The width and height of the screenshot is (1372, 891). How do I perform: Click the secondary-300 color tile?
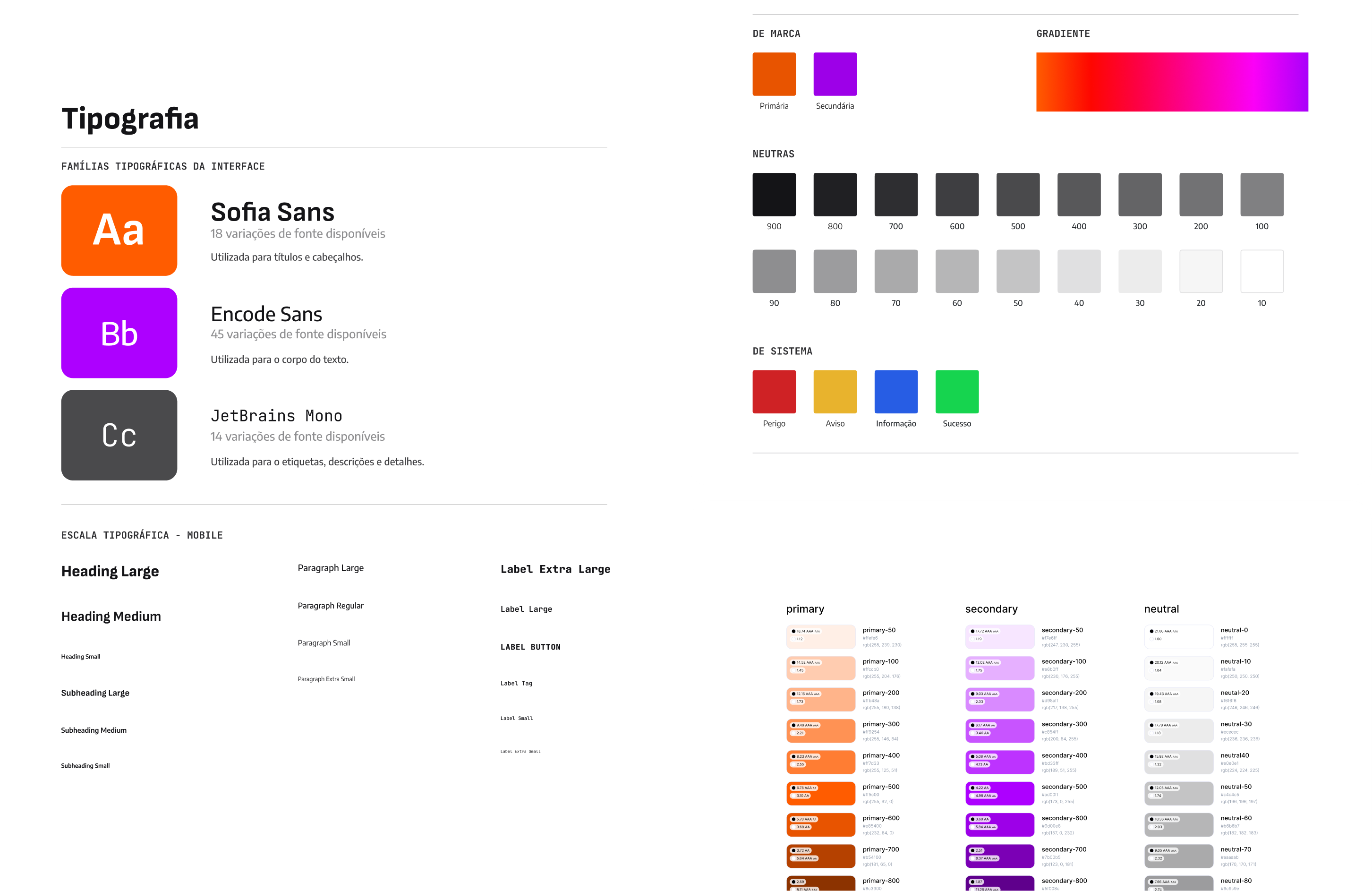(x=999, y=731)
